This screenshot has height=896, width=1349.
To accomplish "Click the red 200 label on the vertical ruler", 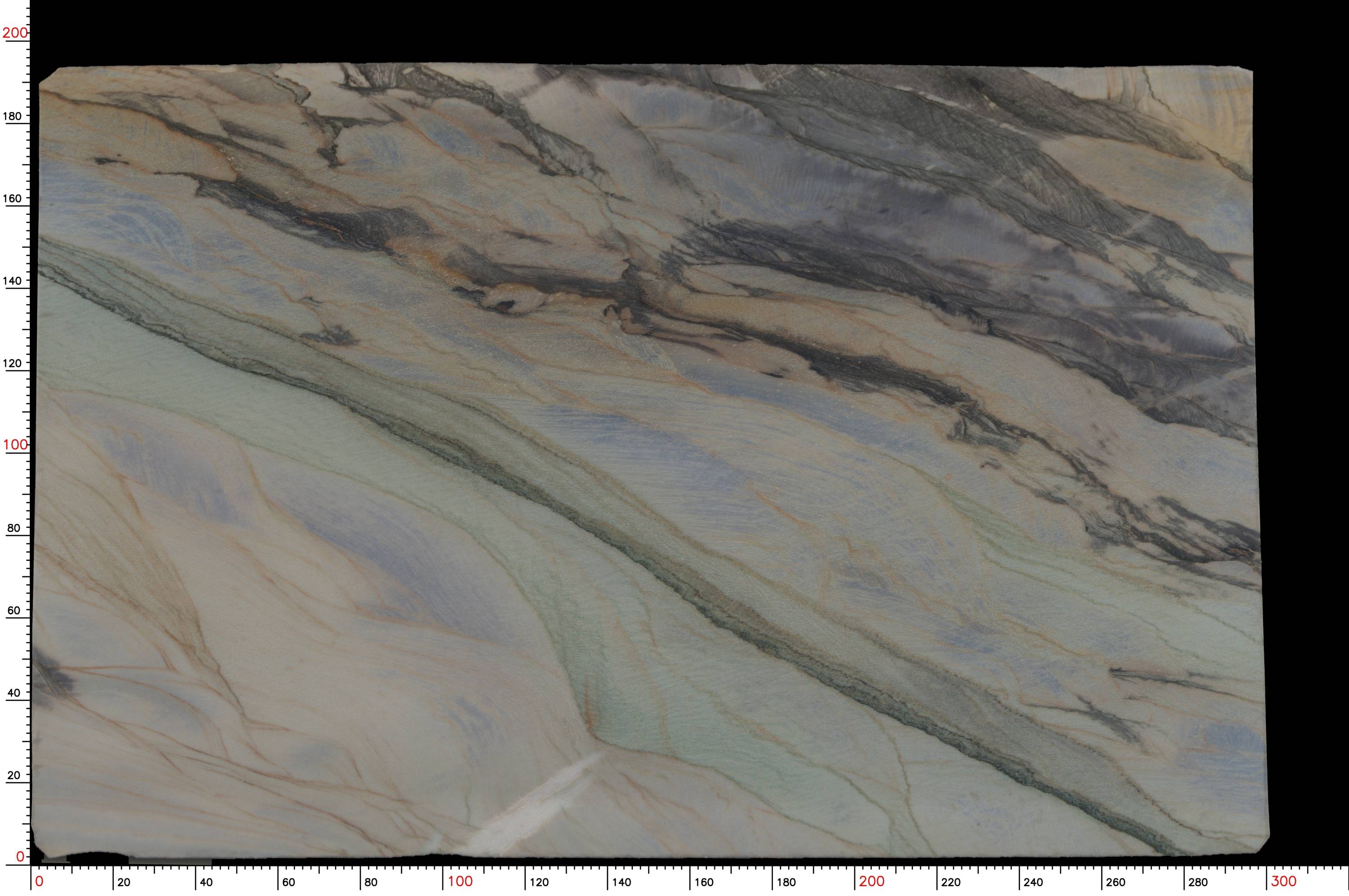I will point(15,32).
